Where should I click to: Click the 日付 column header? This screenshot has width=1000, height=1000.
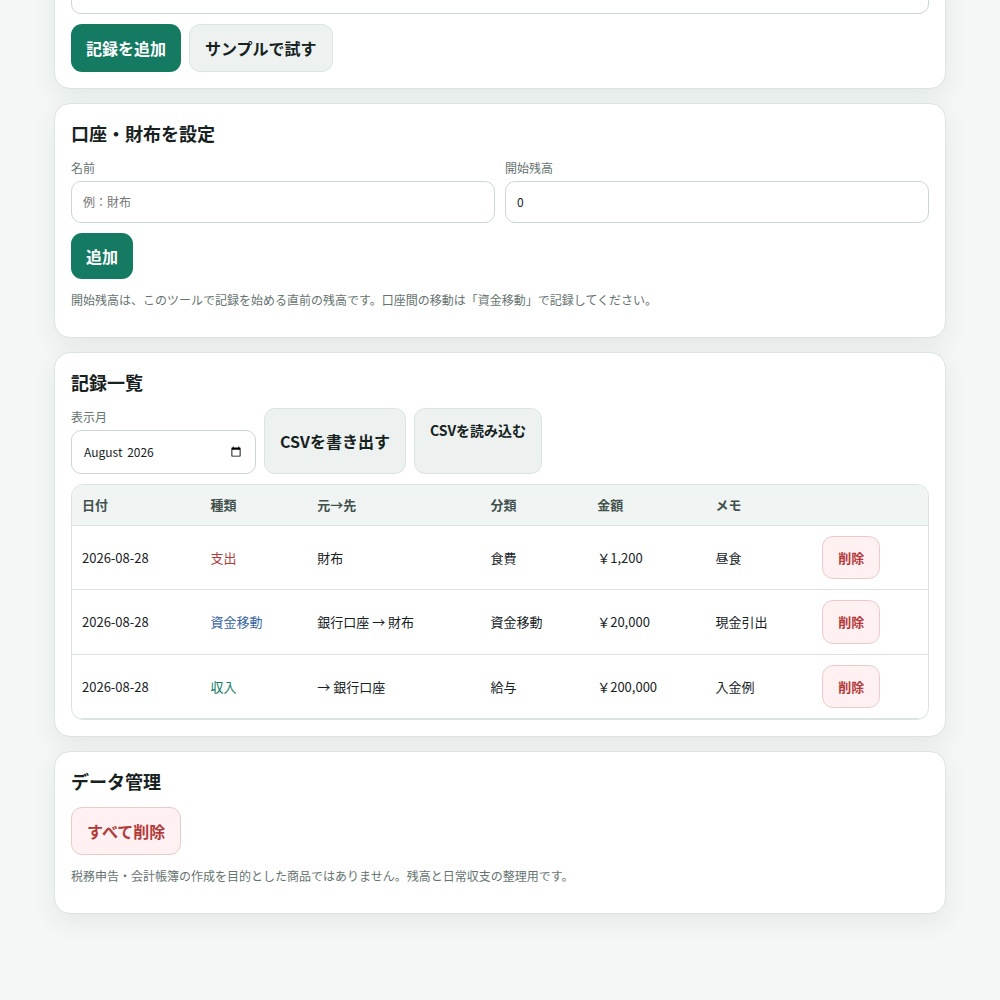click(x=95, y=506)
